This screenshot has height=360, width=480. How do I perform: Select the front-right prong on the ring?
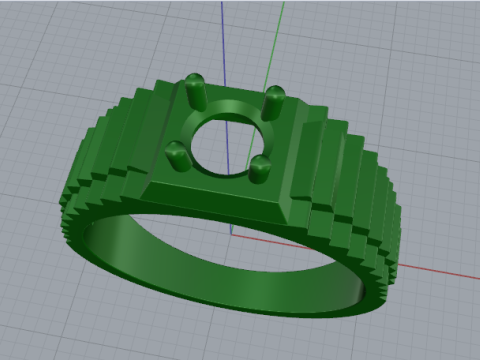coord(259,169)
